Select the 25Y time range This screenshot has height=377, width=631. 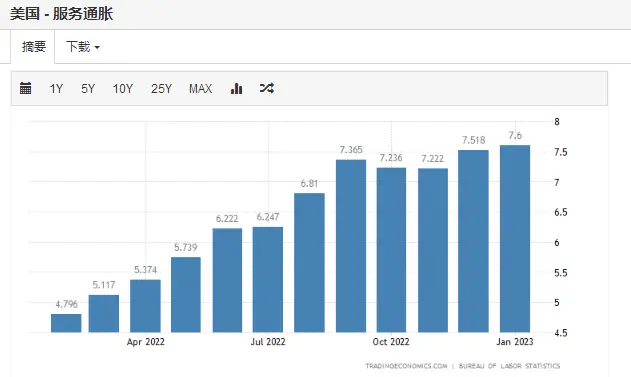[161, 89]
